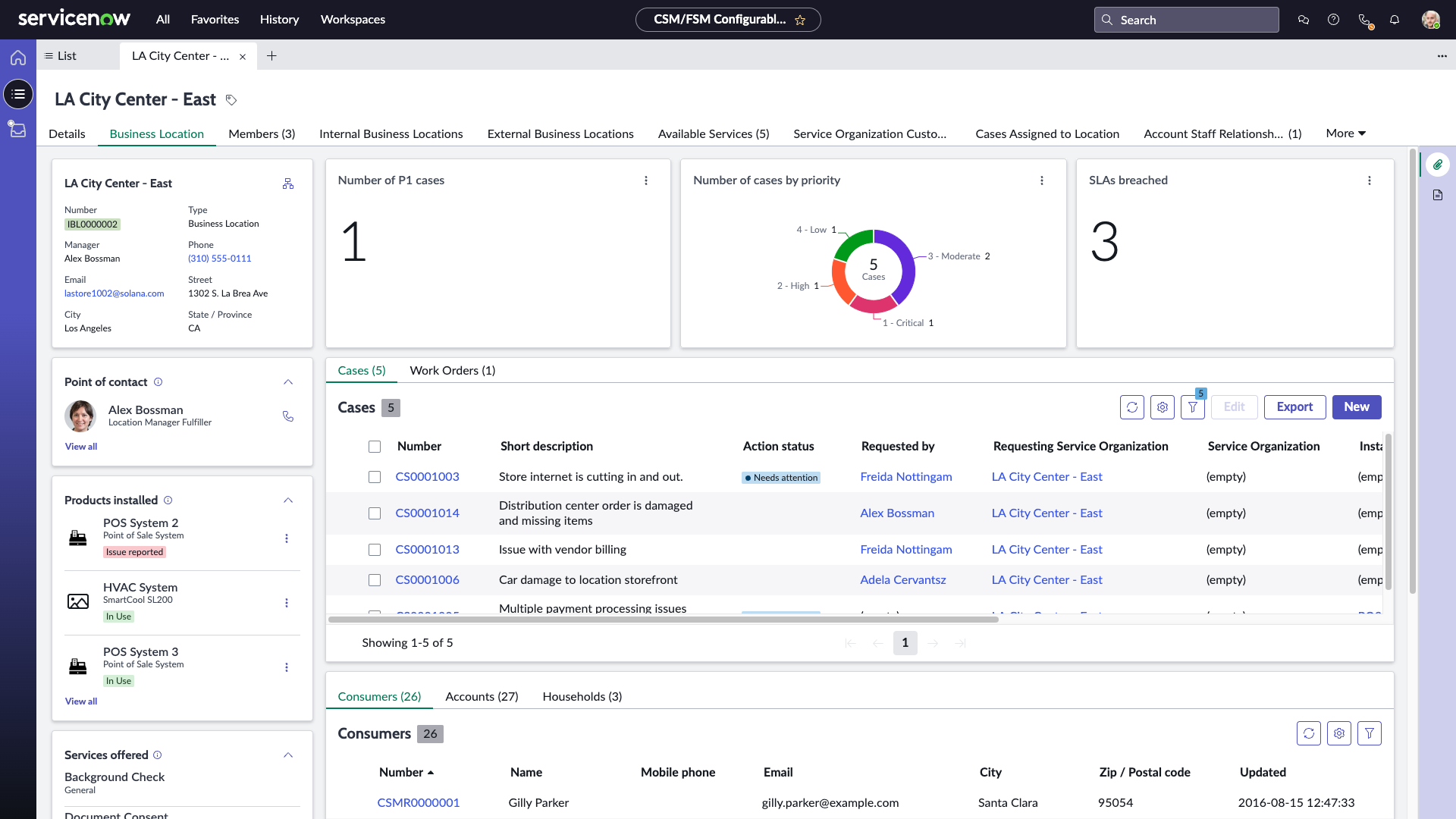Open the home icon in left sidebar
The image size is (1456, 819).
pos(18,58)
